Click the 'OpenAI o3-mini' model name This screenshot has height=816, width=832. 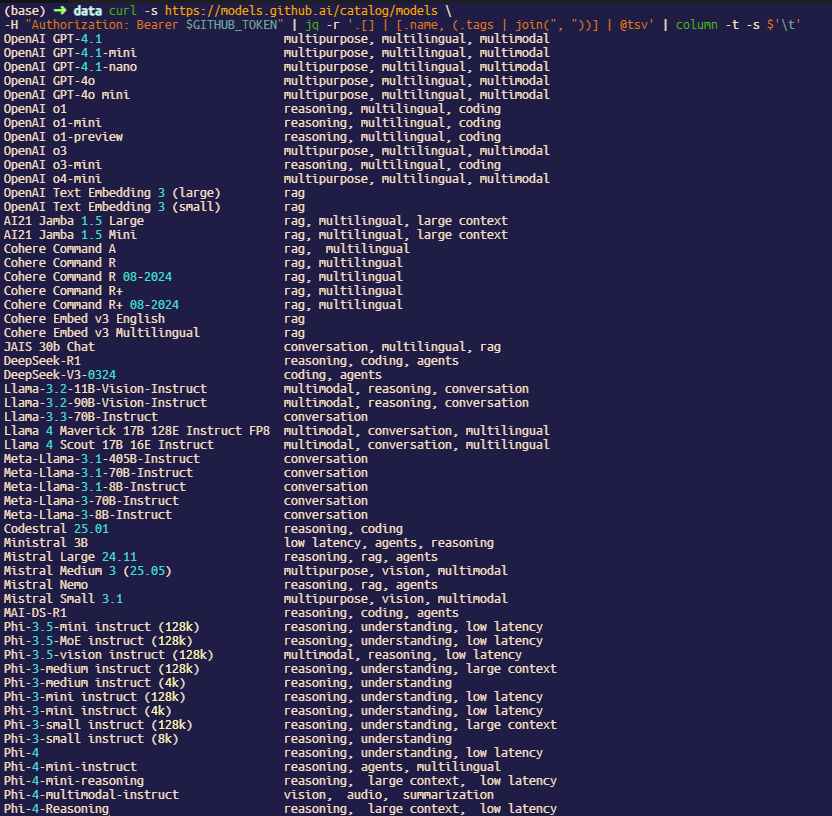[53, 165]
